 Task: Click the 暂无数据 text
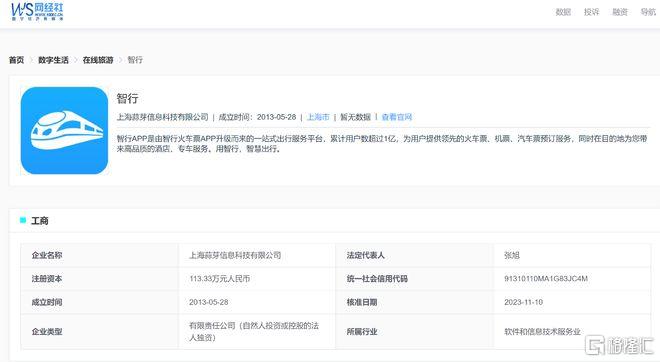tap(355, 117)
